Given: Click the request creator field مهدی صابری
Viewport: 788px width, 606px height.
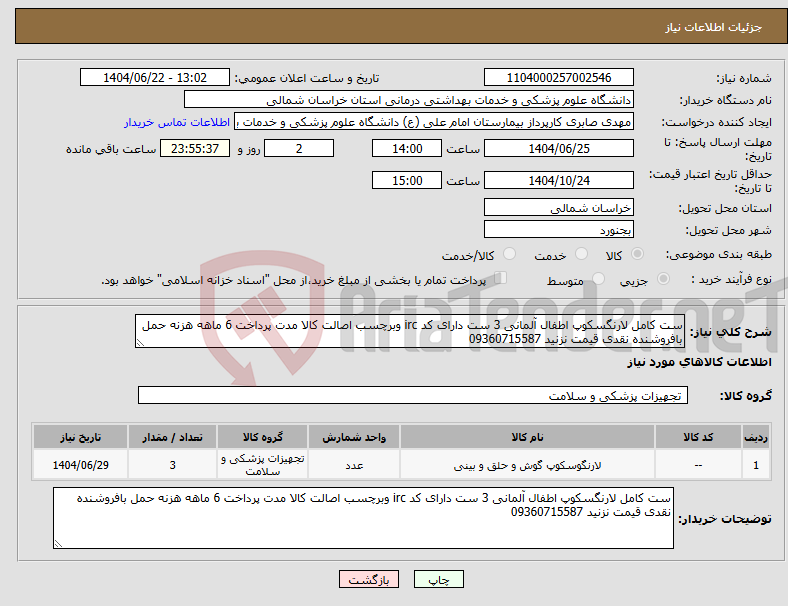Looking at the screenshot, I should pos(434,122).
